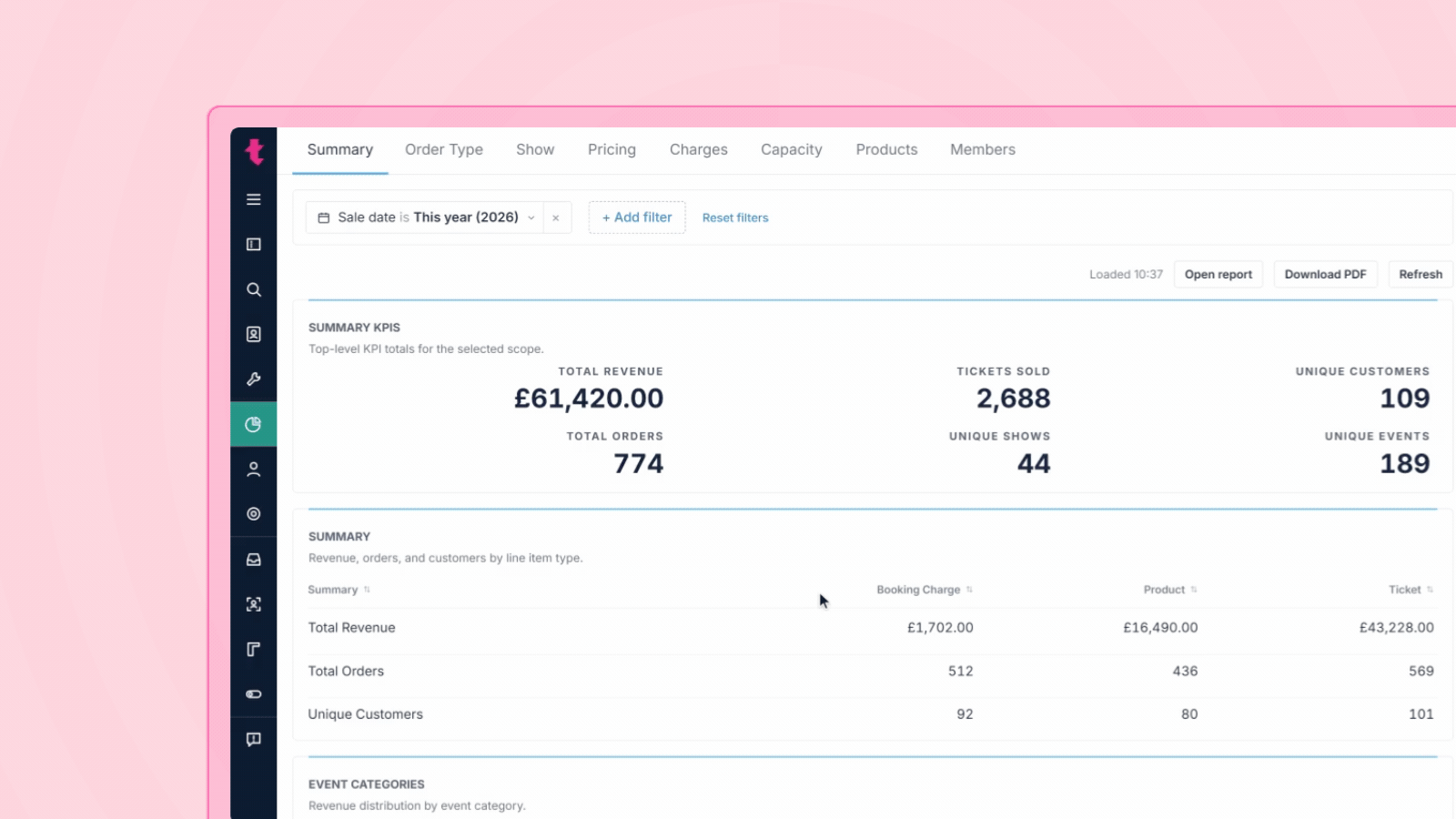The image size is (1456, 819).
Task: Open the inbox tray icon in sidebar
Action: point(254,560)
